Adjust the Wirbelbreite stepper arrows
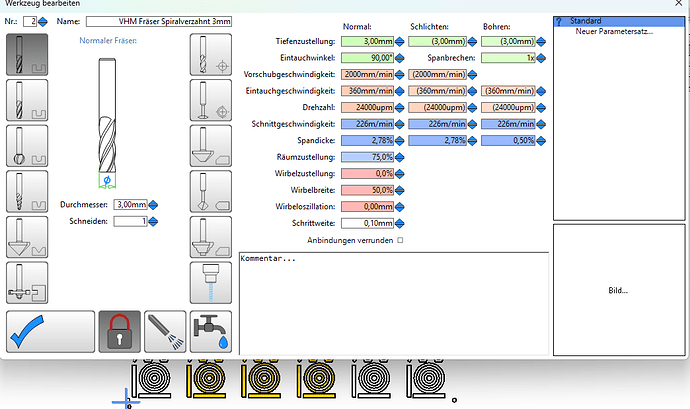 click(x=400, y=190)
